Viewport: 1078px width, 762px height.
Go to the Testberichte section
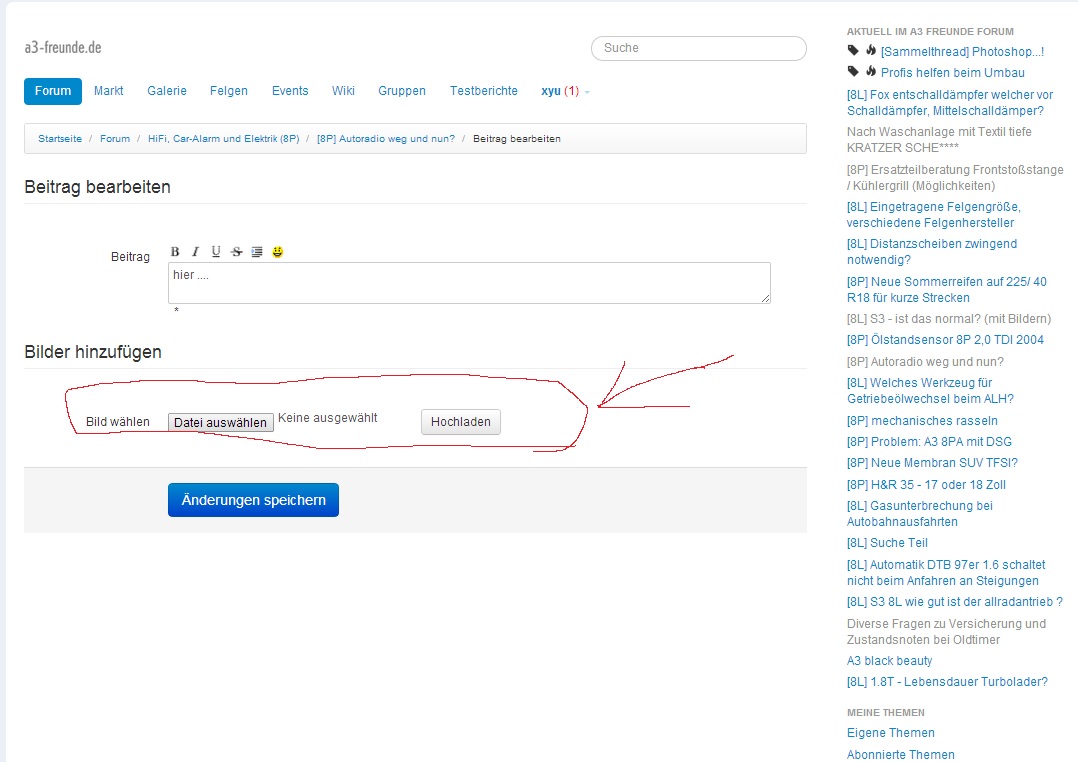[x=484, y=91]
